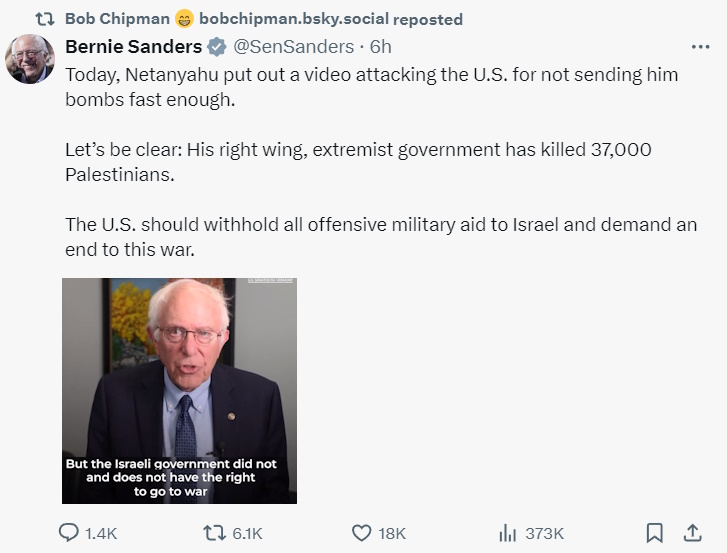Like the tweet with the heart icon
This screenshot has height=553, width=727.
[362, 532]
